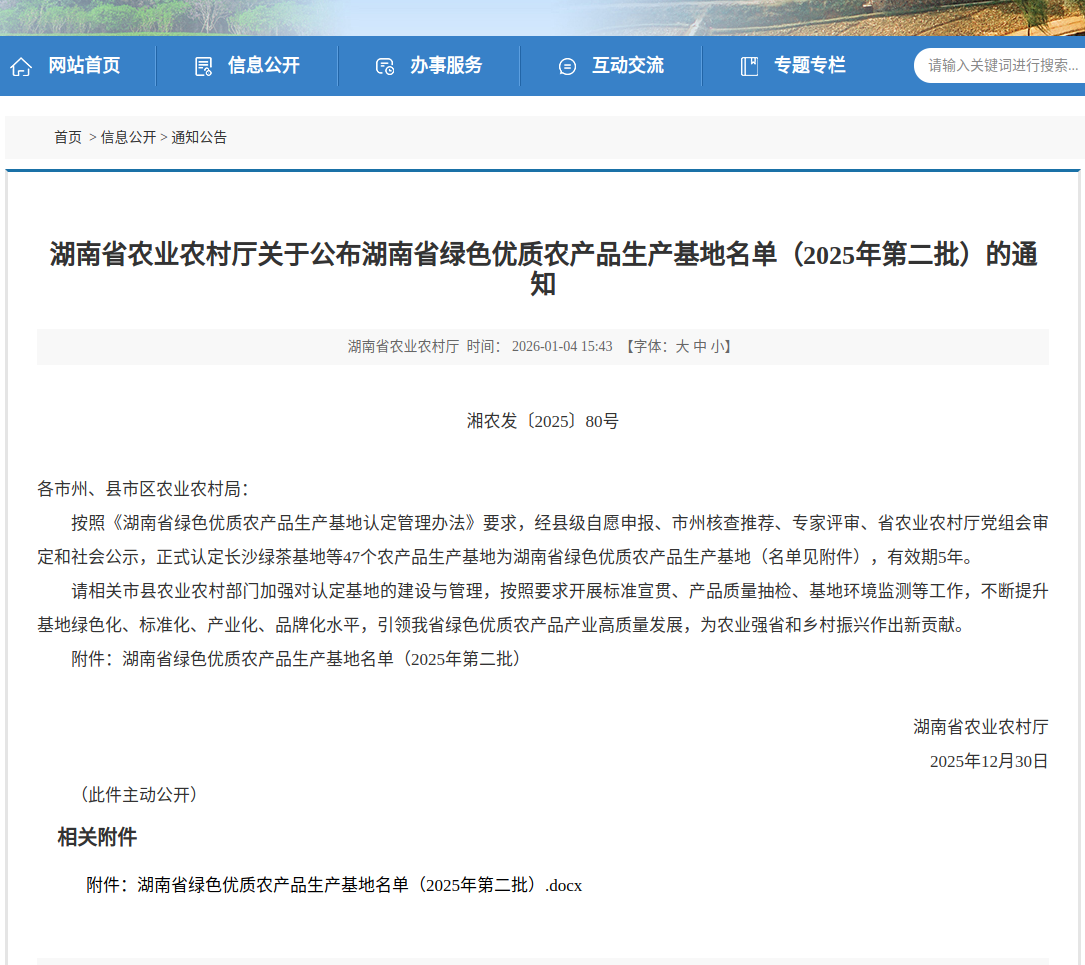Open the 网站首页 menu item
1085x965 pixels.
click(x=84, y=66)
